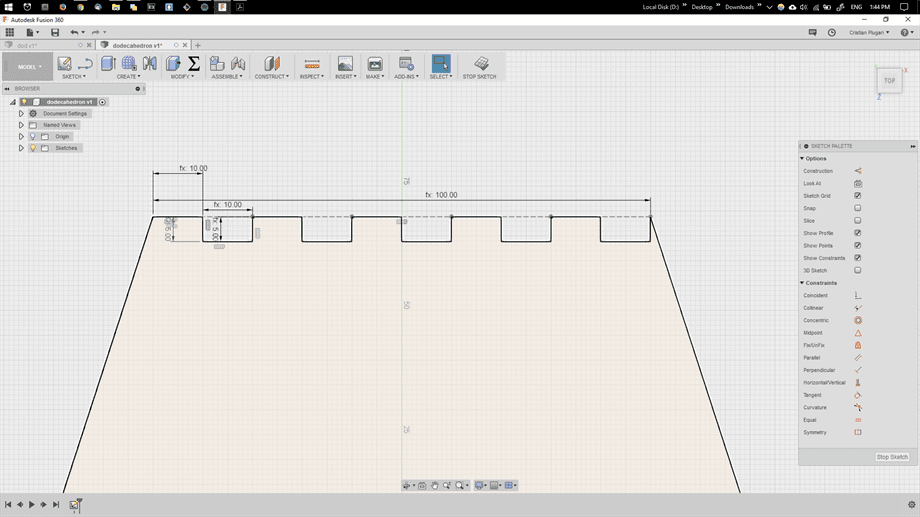
Task: Expand the Sketches tree node
Action: click(21, 148)
